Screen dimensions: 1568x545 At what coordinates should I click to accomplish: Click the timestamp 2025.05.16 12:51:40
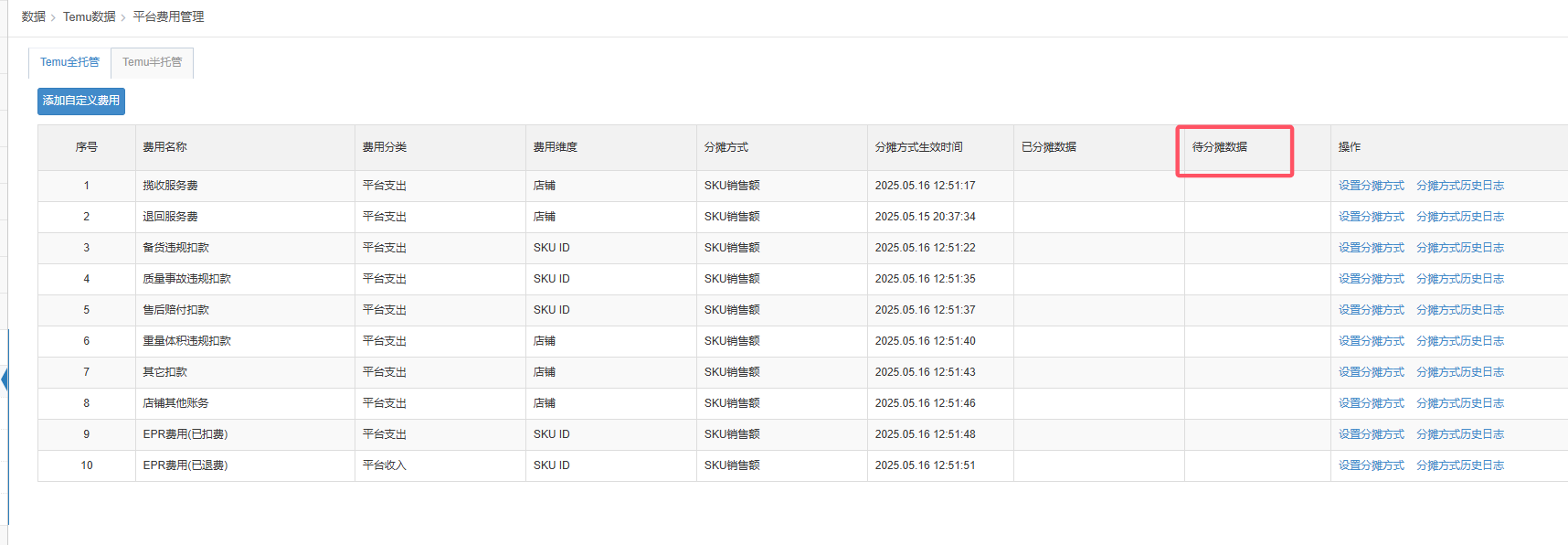pos(925,341)
